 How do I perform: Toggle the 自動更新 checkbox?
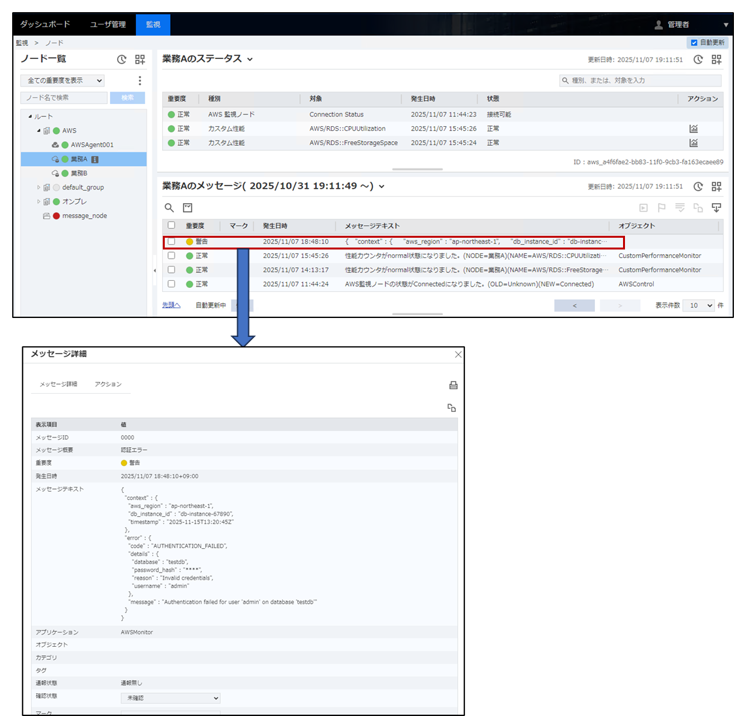pyautogui.click(x=694, y=43)
